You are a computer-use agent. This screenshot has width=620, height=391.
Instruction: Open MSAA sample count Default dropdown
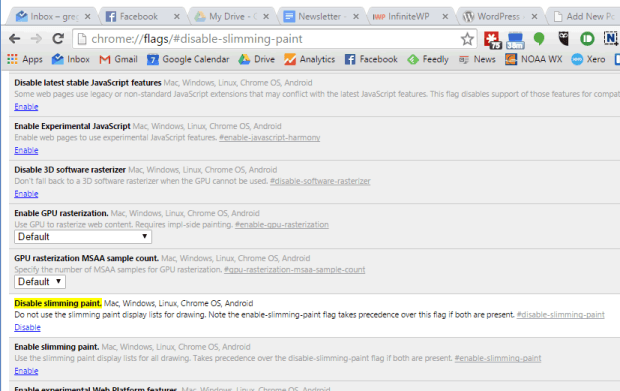point(40,282)
